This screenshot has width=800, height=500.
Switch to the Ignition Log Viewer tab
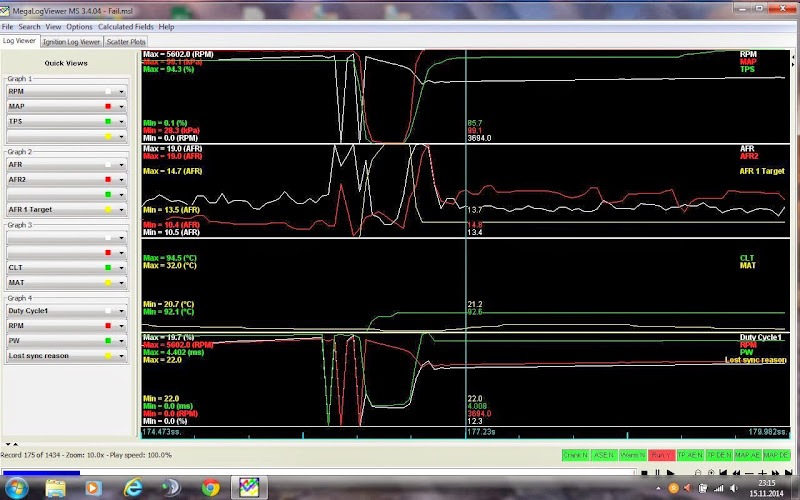pyautogui.click(x=71, y=42)
